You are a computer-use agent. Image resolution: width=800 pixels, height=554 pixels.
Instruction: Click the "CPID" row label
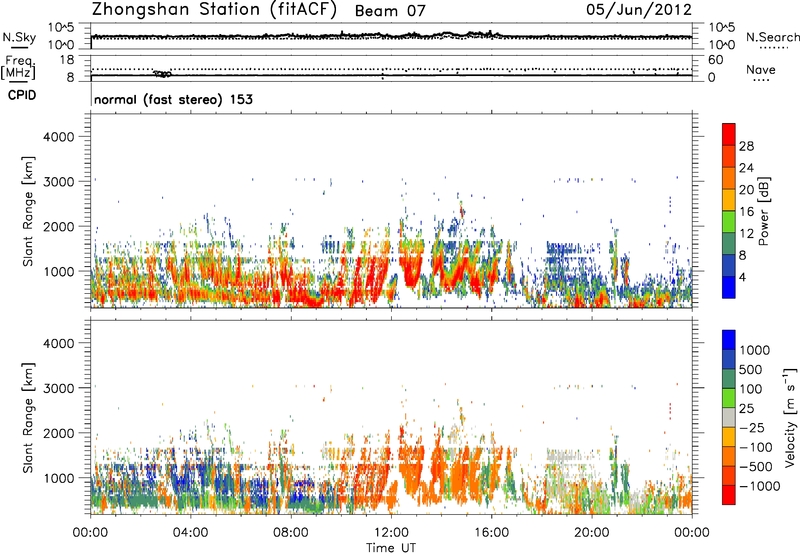coord(22,95)
